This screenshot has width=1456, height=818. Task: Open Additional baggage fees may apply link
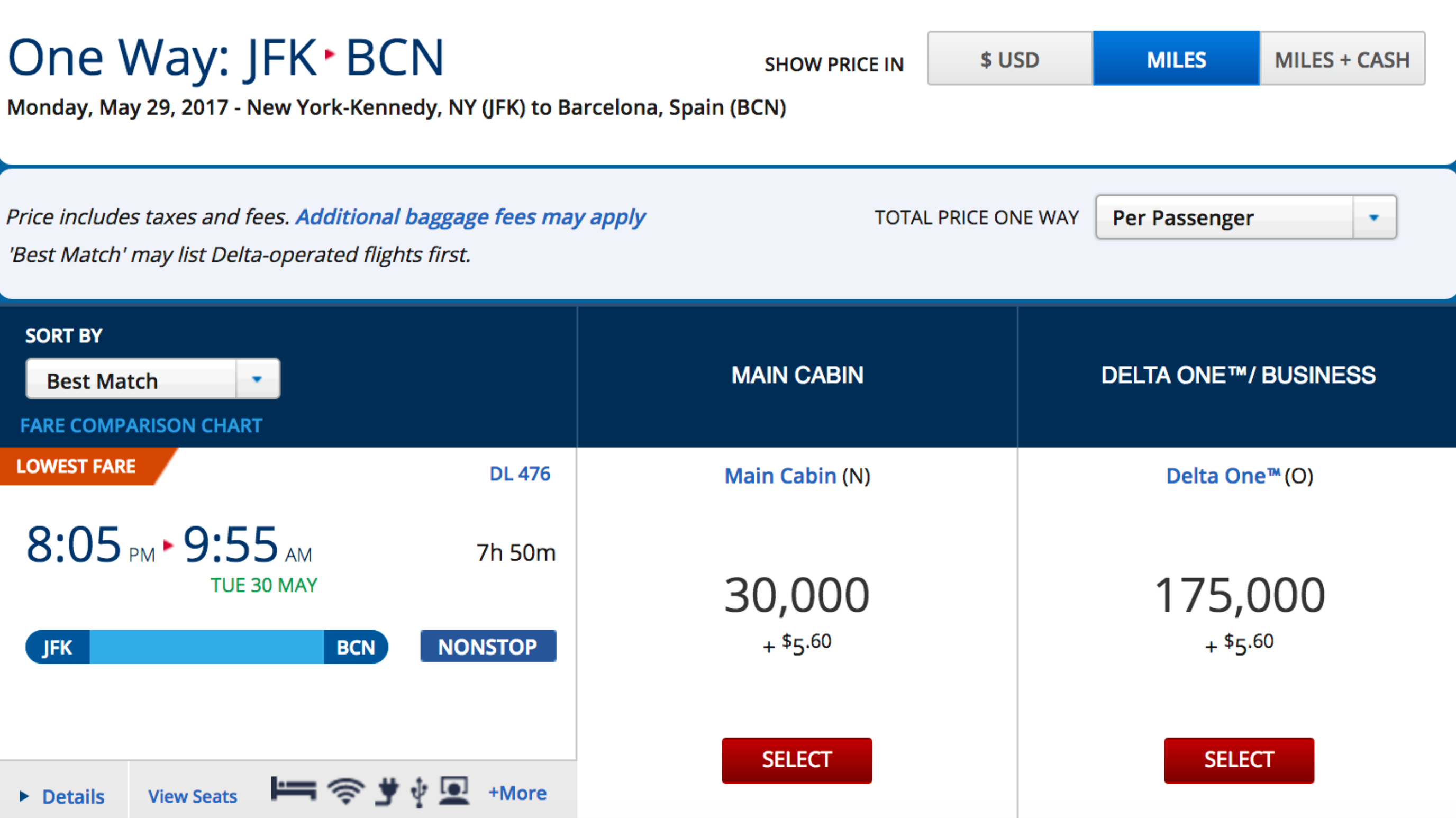(x=470, y=217)
